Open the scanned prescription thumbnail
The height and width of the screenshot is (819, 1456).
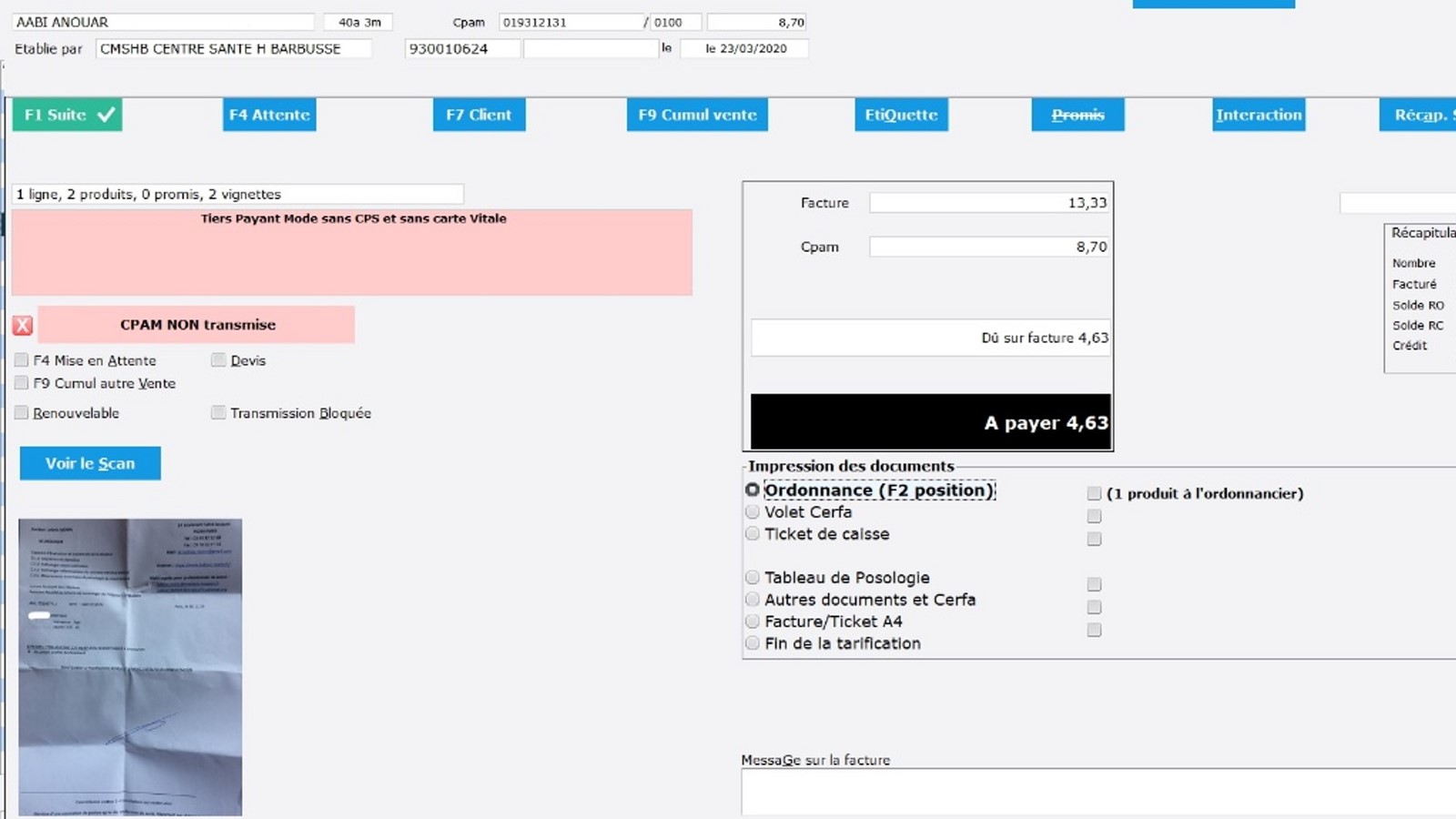pyautogui.click(x=130, y=667)
